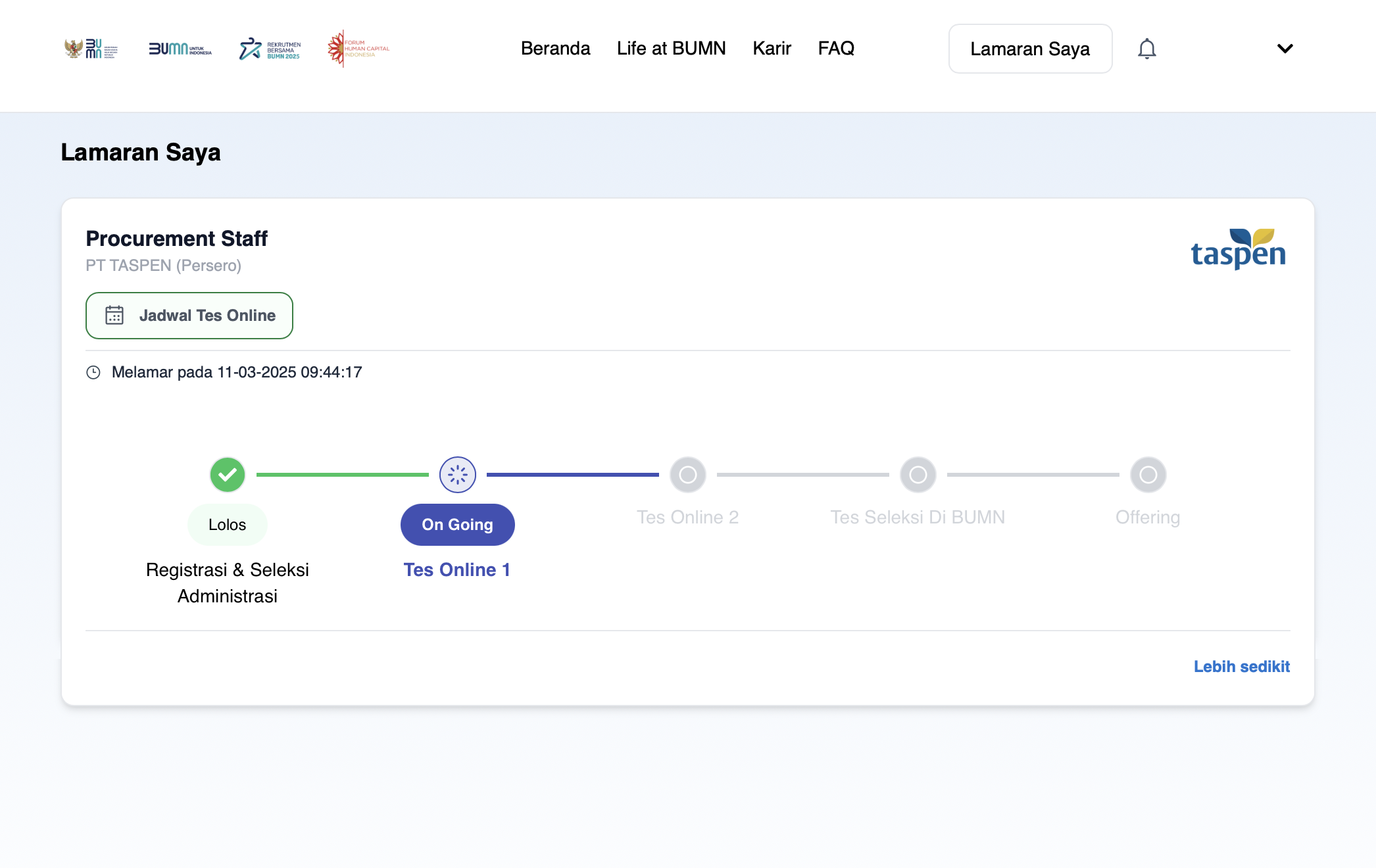This screenshot has width=1376, height=868.
Task: Select the Tes Online 2 step circle
Action: coord(688,475)
